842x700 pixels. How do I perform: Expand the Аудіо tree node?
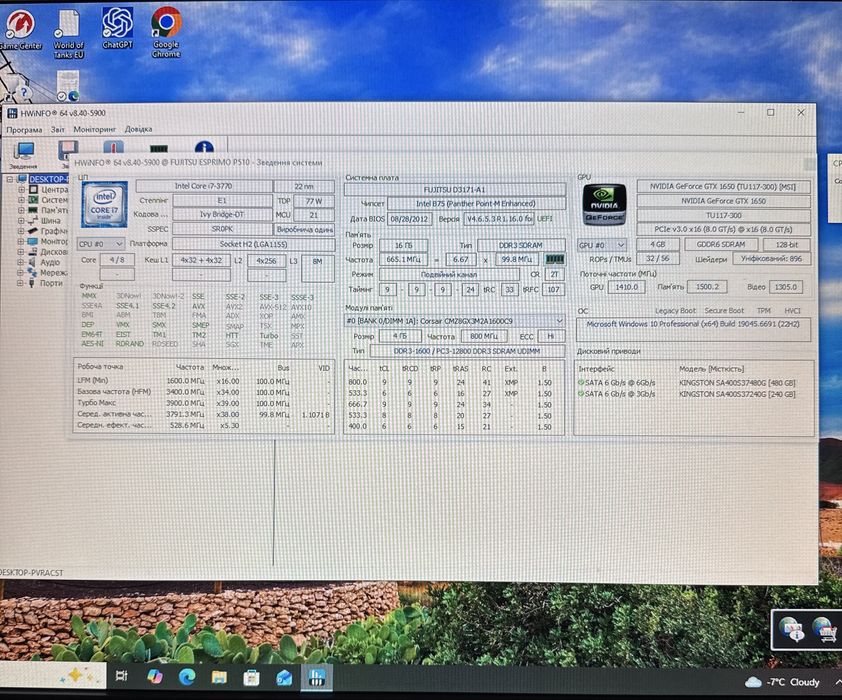(x=21, y=262)
